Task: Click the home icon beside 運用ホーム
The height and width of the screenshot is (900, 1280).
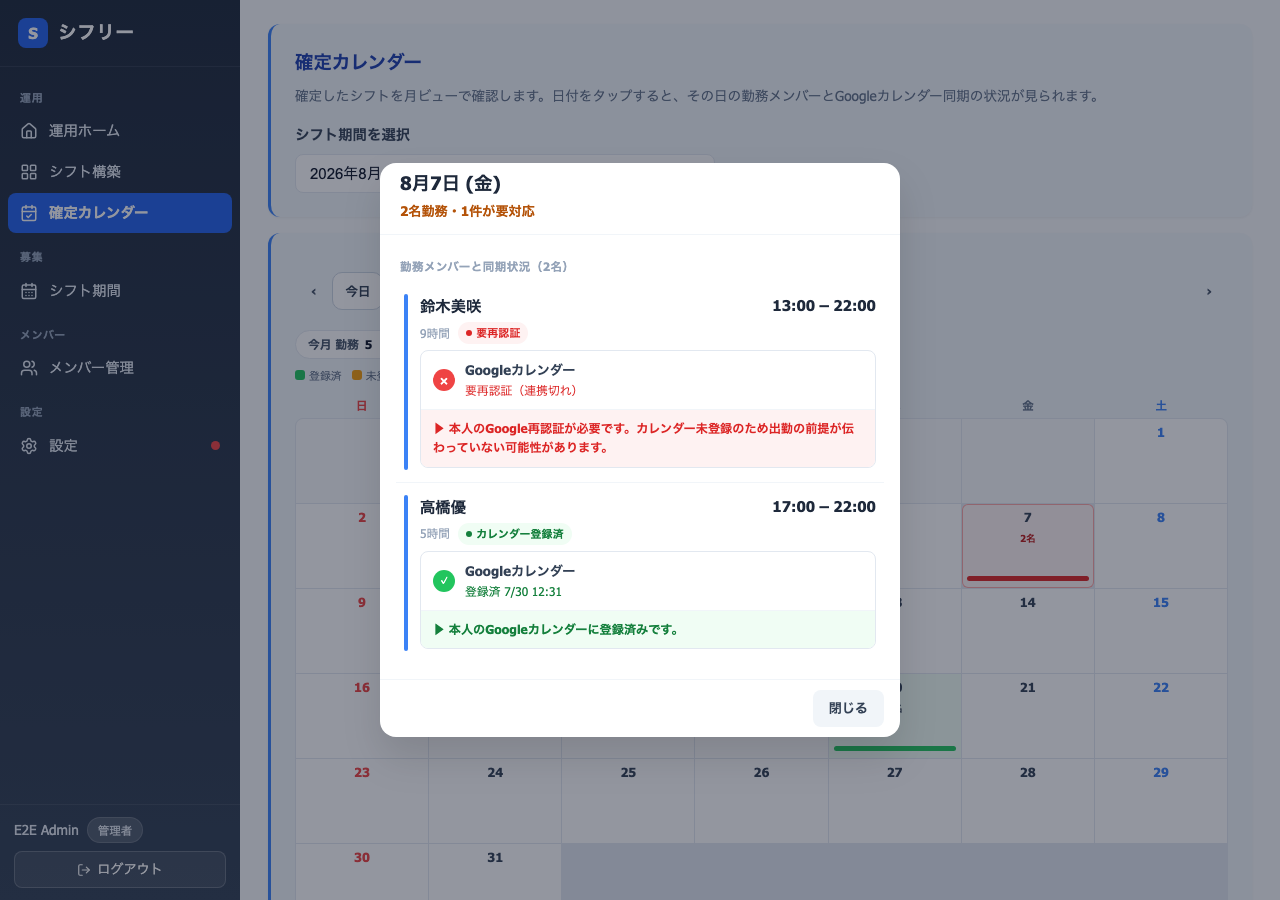Action: click(x=29, y=131)
